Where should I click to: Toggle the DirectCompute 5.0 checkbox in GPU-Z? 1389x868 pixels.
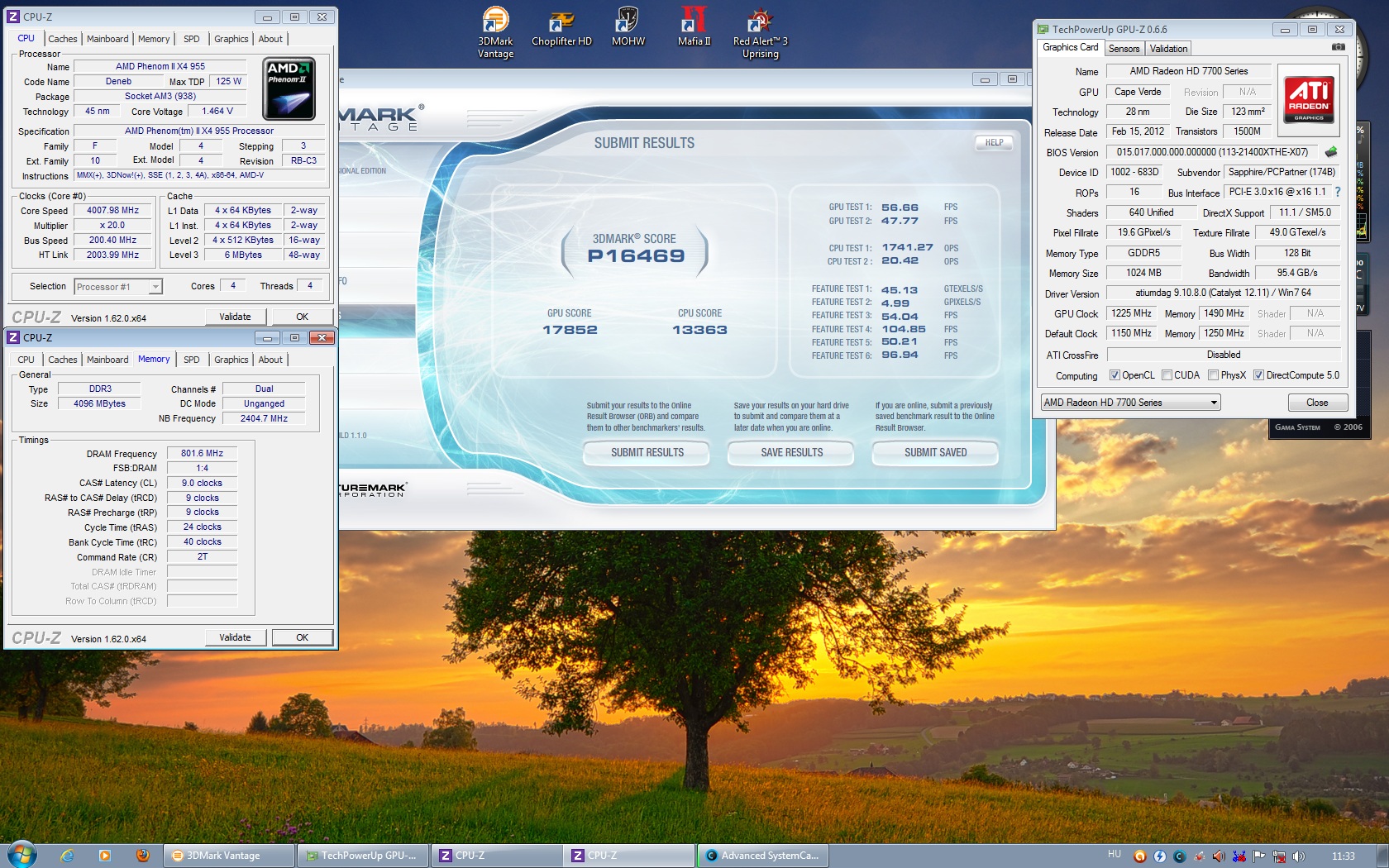coord(1258,375)
